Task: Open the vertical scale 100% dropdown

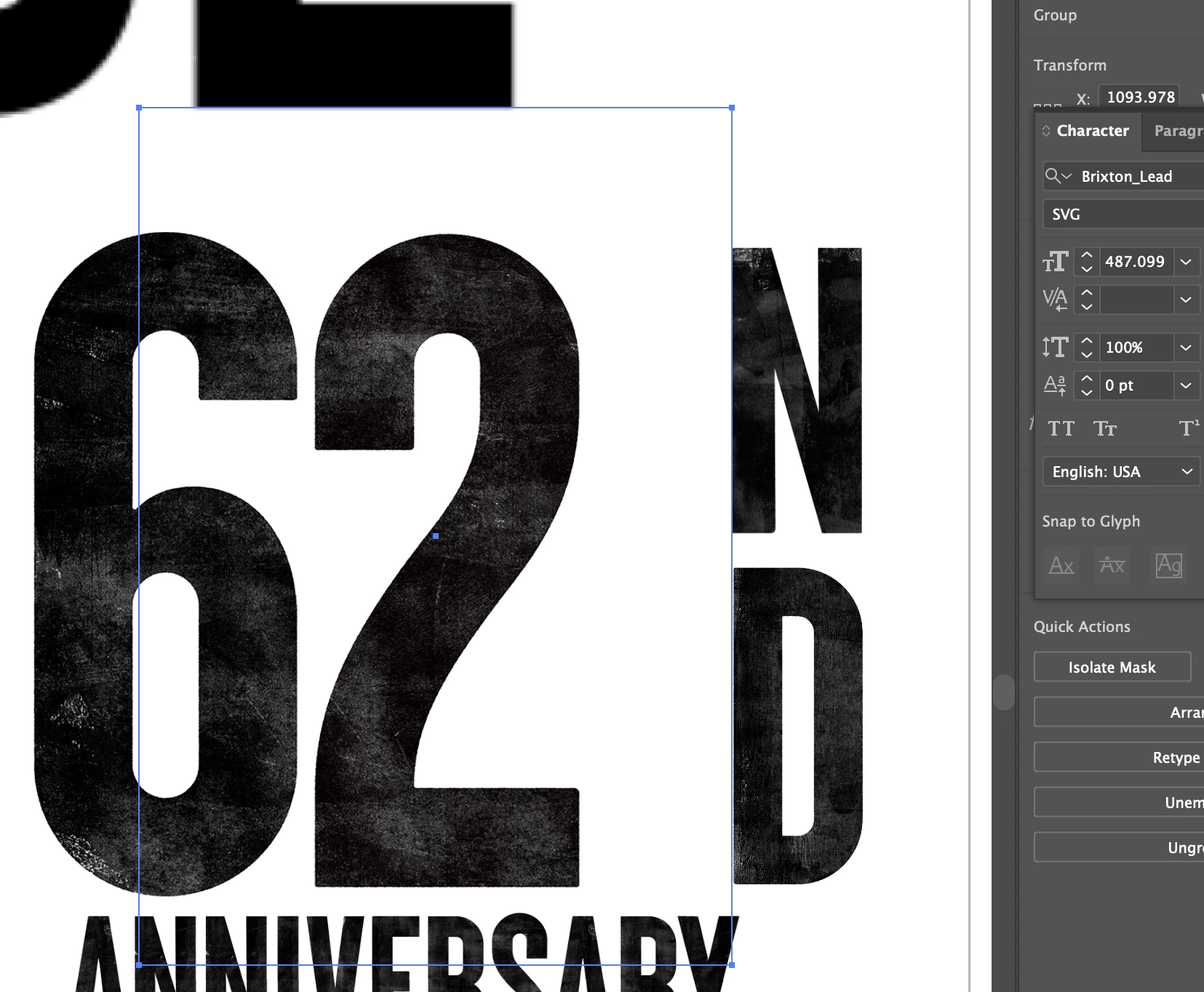Action: [x=1186, y=348]
